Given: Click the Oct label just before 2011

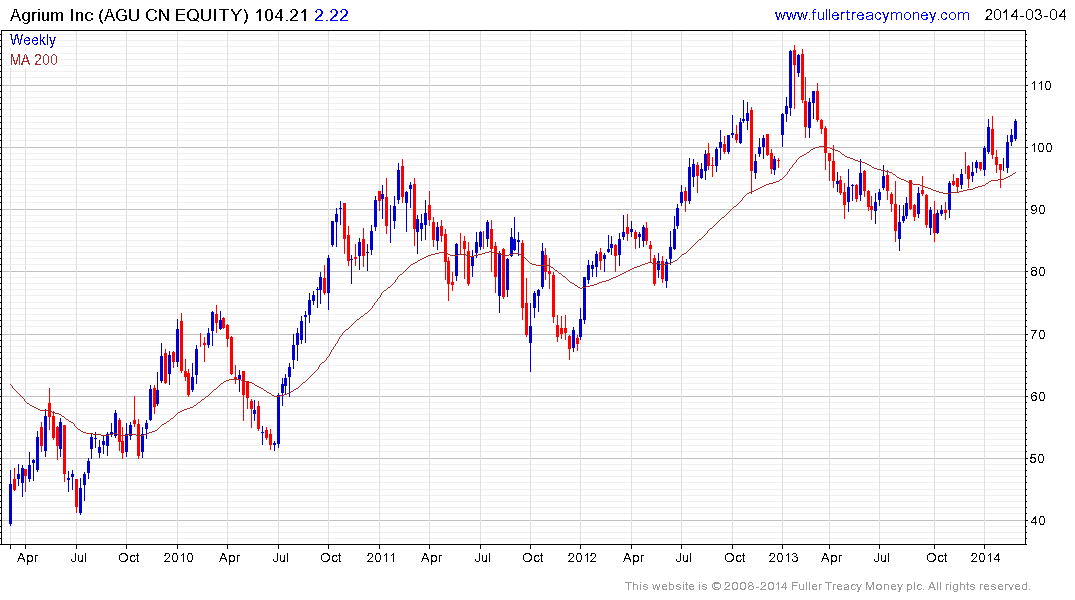Looking at the screenshot, I should pos(330,557).
